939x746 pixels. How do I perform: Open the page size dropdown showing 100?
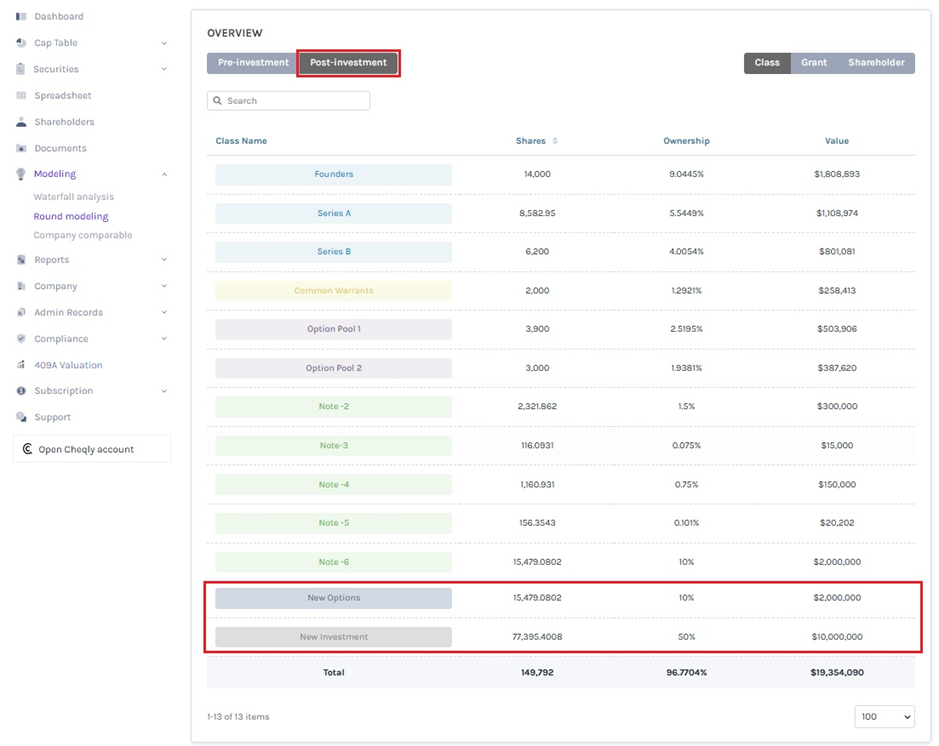(884, 717)
